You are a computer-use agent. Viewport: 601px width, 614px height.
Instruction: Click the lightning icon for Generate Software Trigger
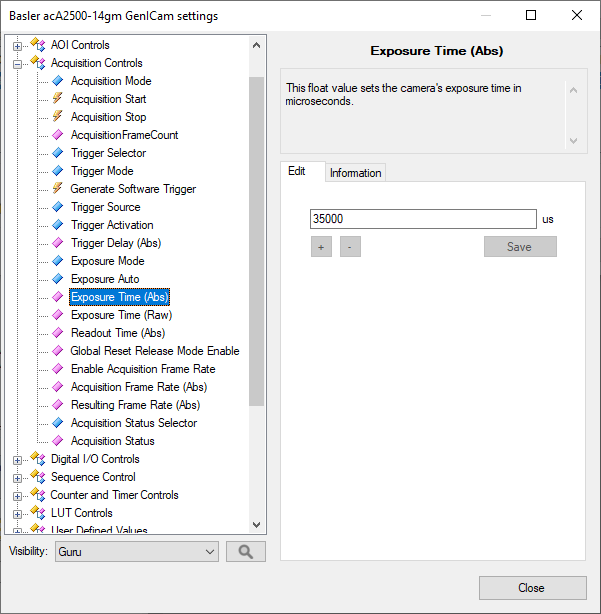(x=57, y=189)
